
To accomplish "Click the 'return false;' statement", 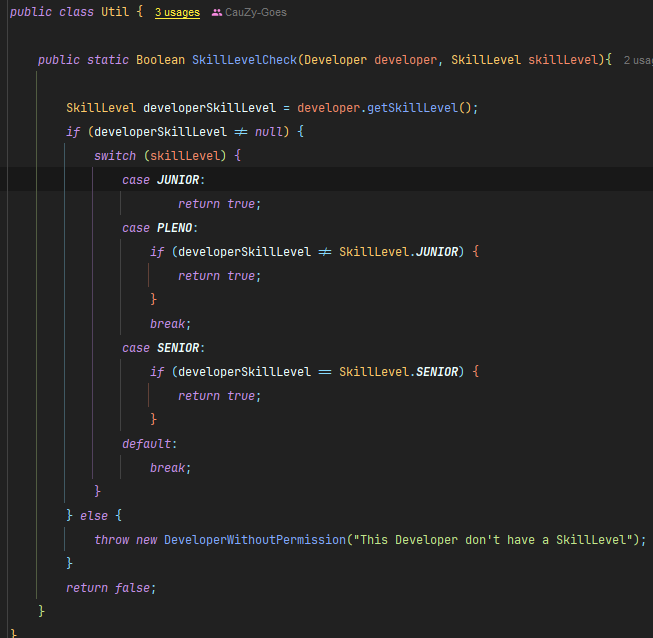I will click(x=111, y=588).
